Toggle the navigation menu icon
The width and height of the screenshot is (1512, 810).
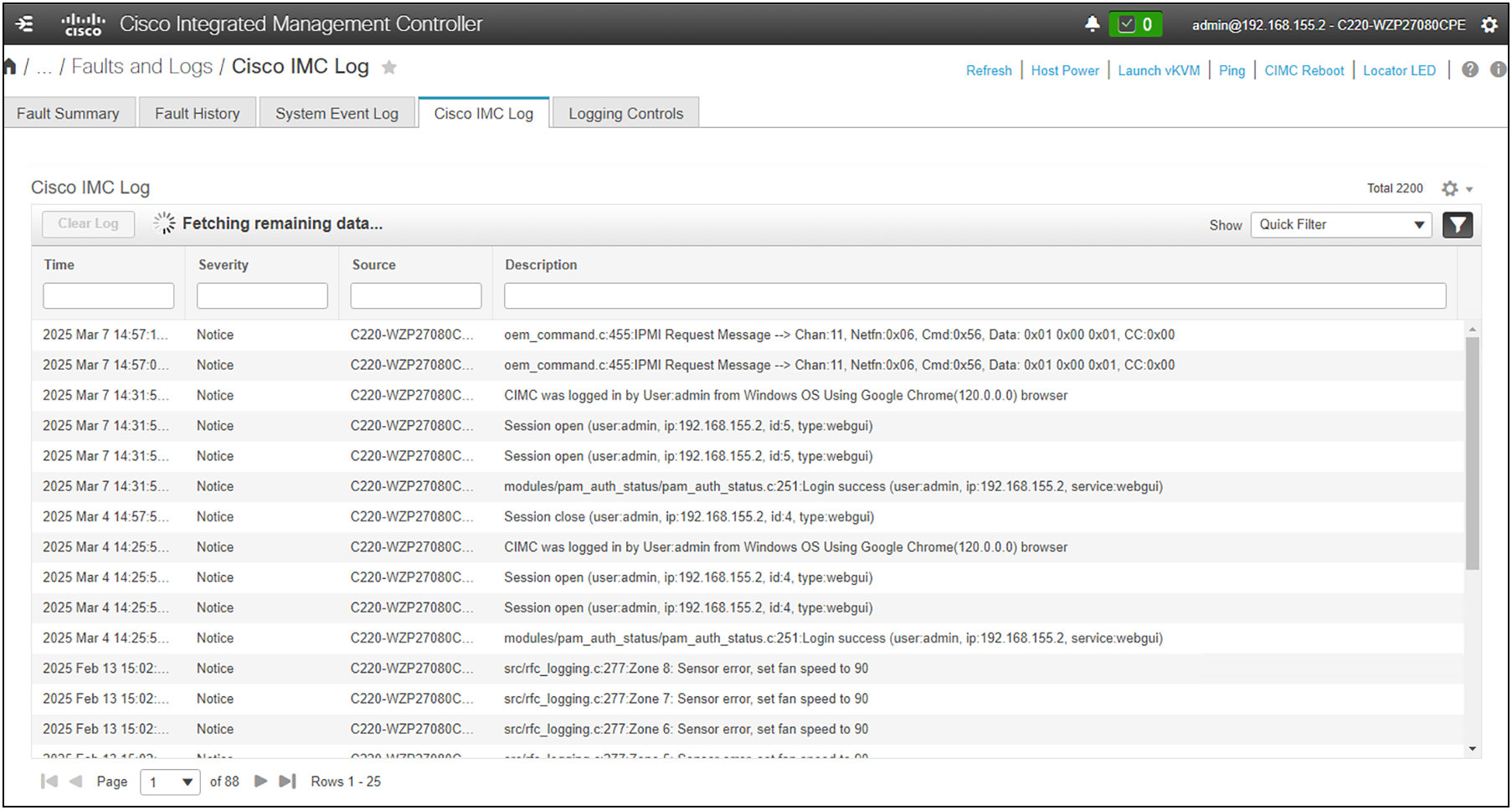click(25, 23)
